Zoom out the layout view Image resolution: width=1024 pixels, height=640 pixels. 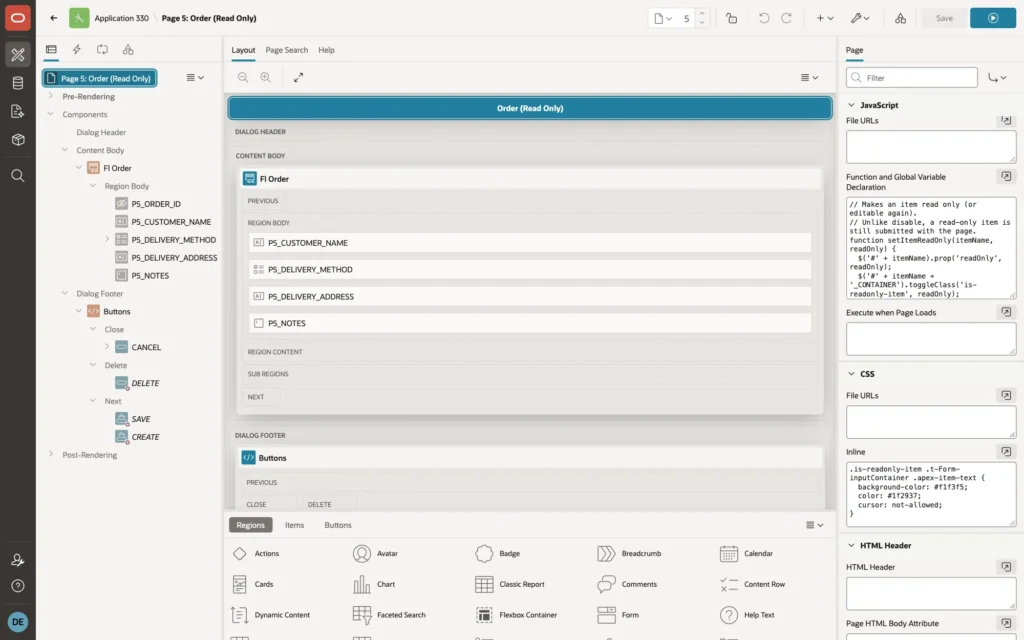(x=243, y=77)
